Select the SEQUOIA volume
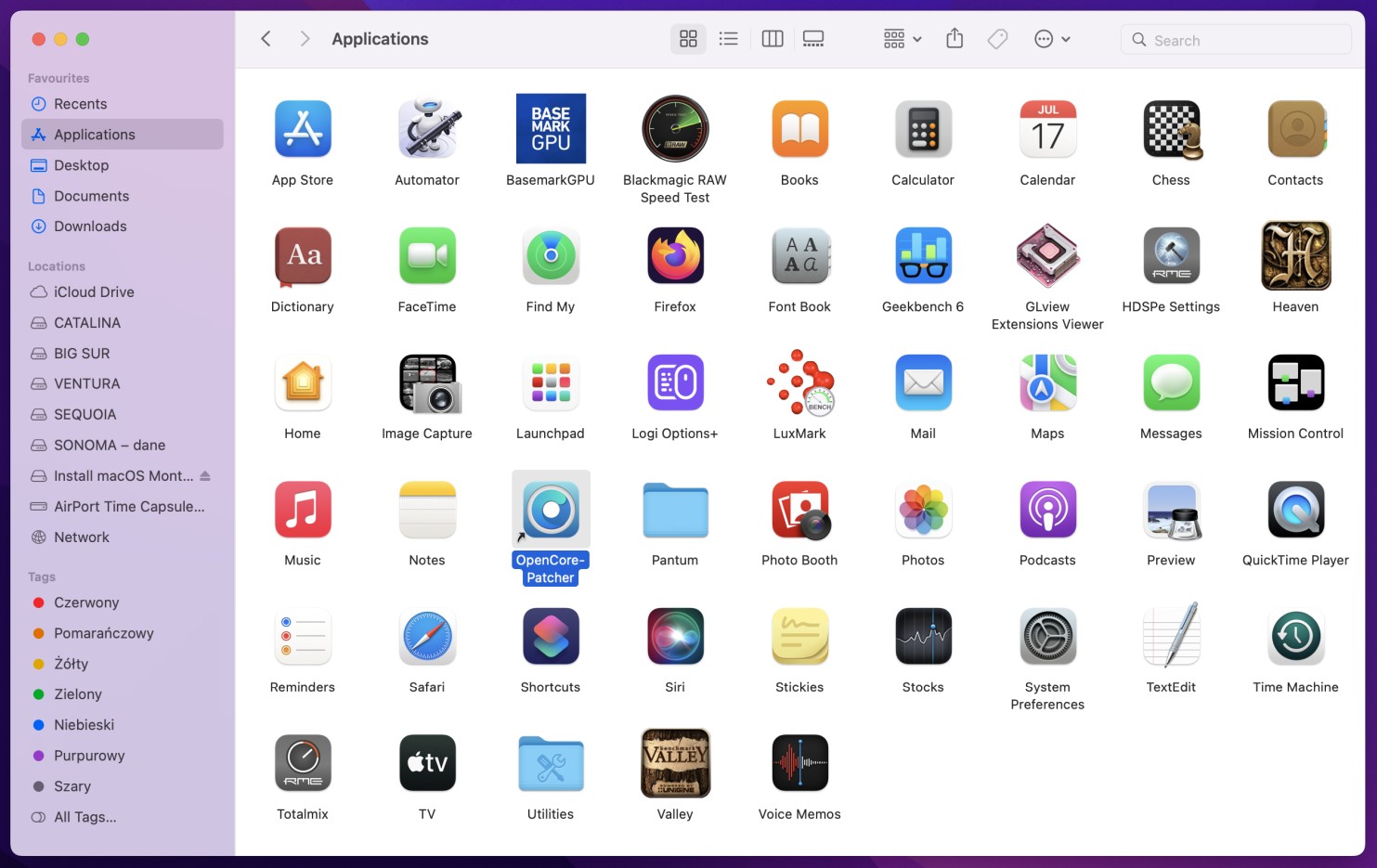Image resolution: width=1377 pixels, height=868 pixels. point(123,415)
